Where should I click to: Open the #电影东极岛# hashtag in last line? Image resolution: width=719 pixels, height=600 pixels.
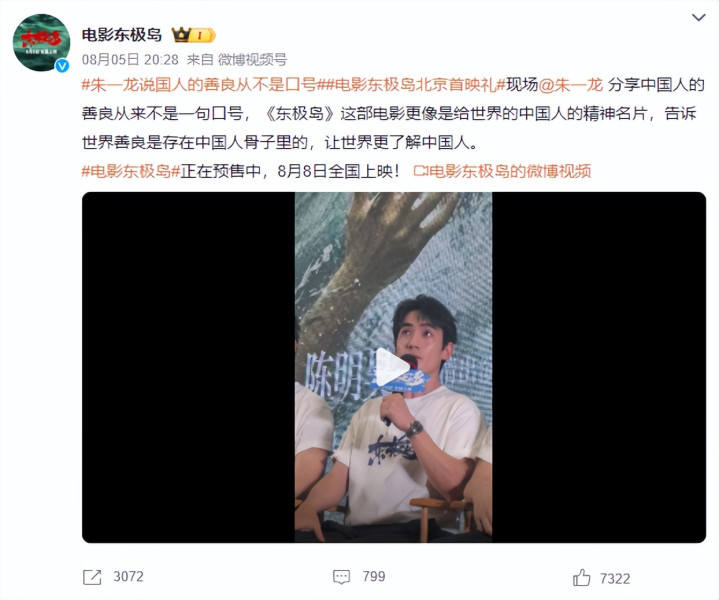[131, 171]
